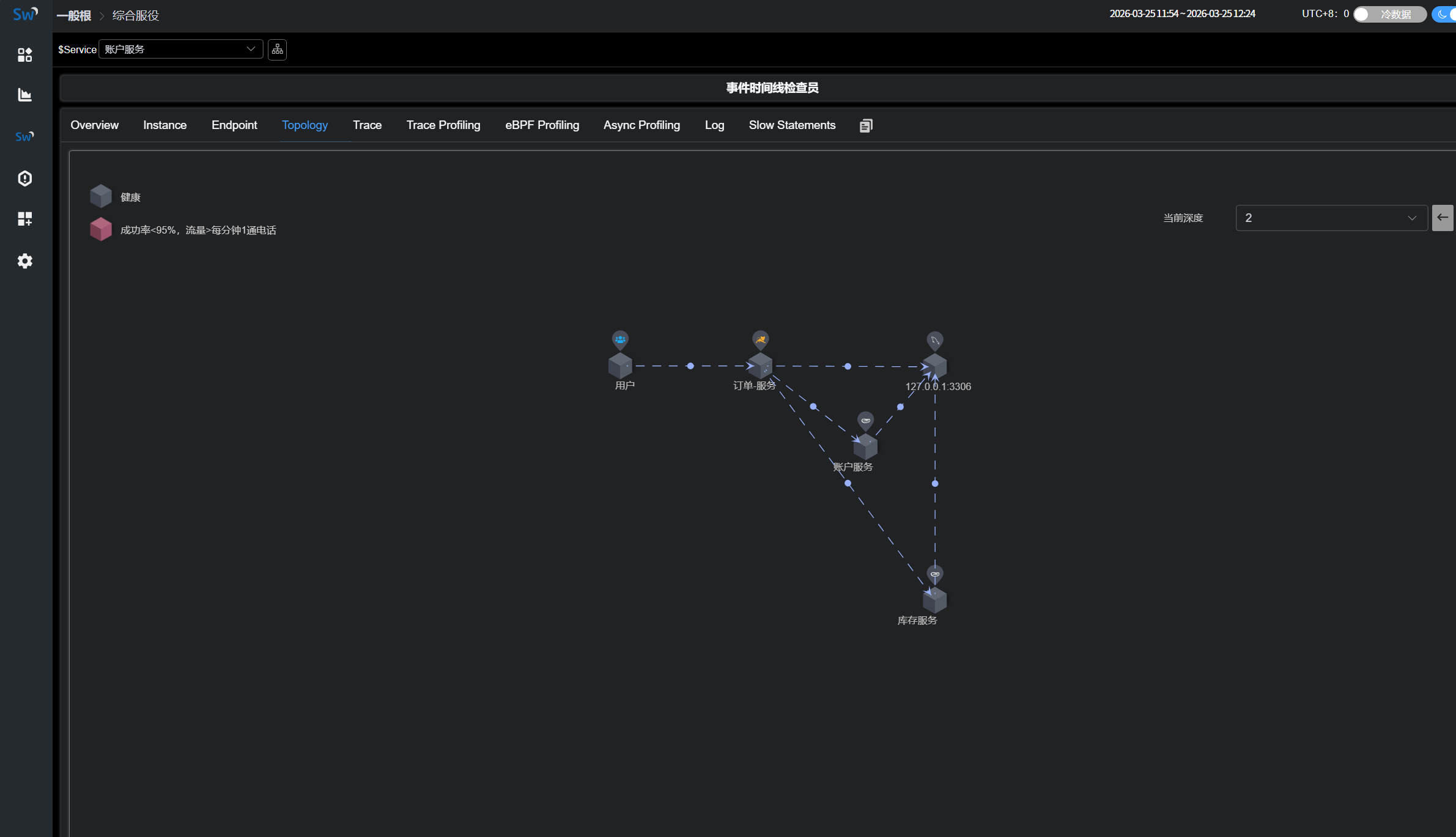This screenshot has width=1456, height=837.
Task: Expand the $Service 账户服务 dropdown
Action: [180, 50]
